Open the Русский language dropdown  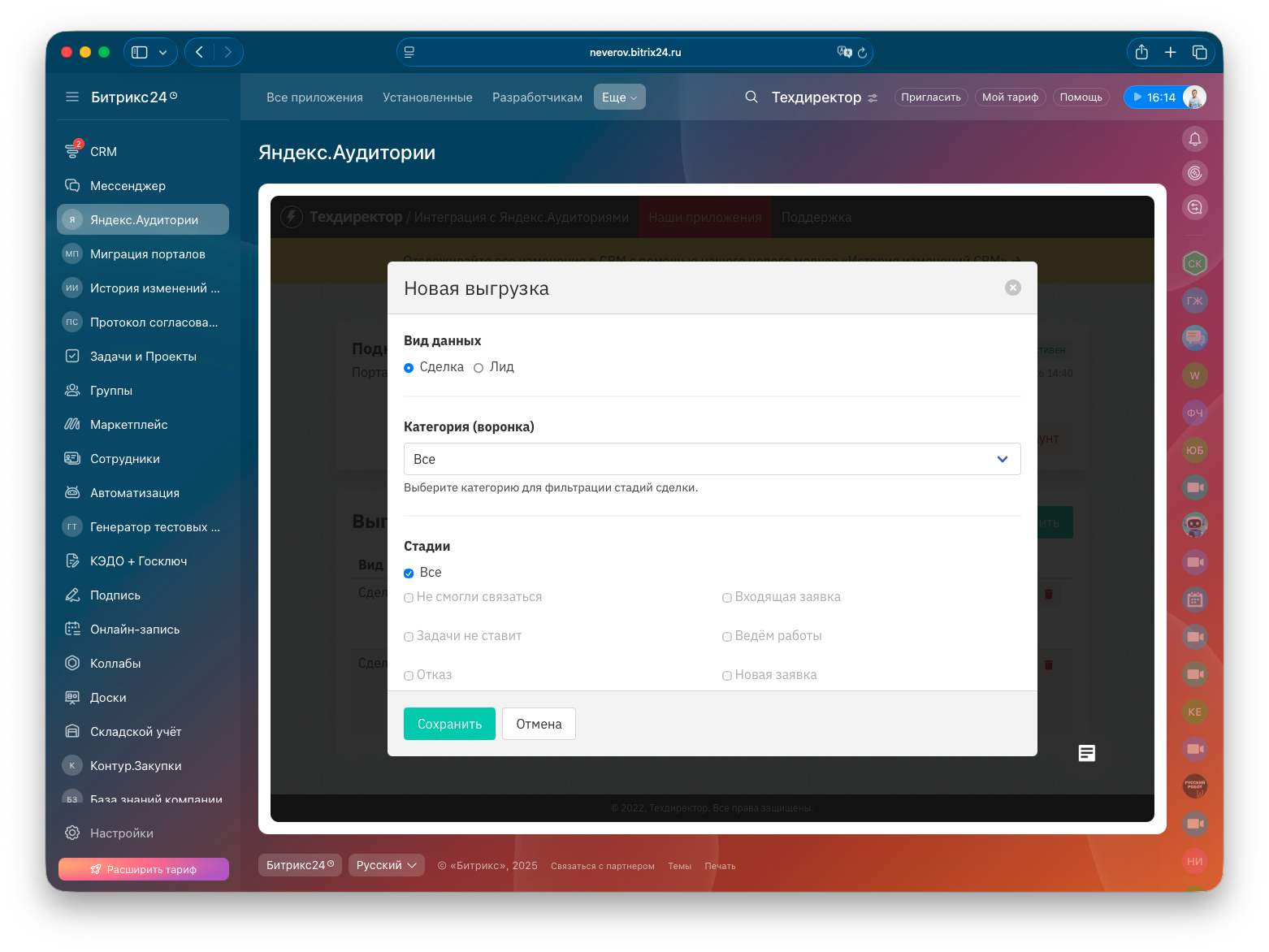(387, 865)
